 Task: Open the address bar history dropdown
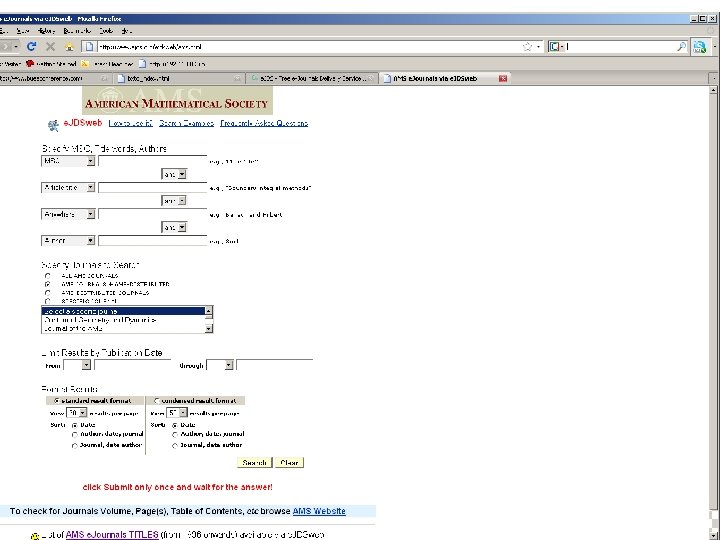point(539,46)
